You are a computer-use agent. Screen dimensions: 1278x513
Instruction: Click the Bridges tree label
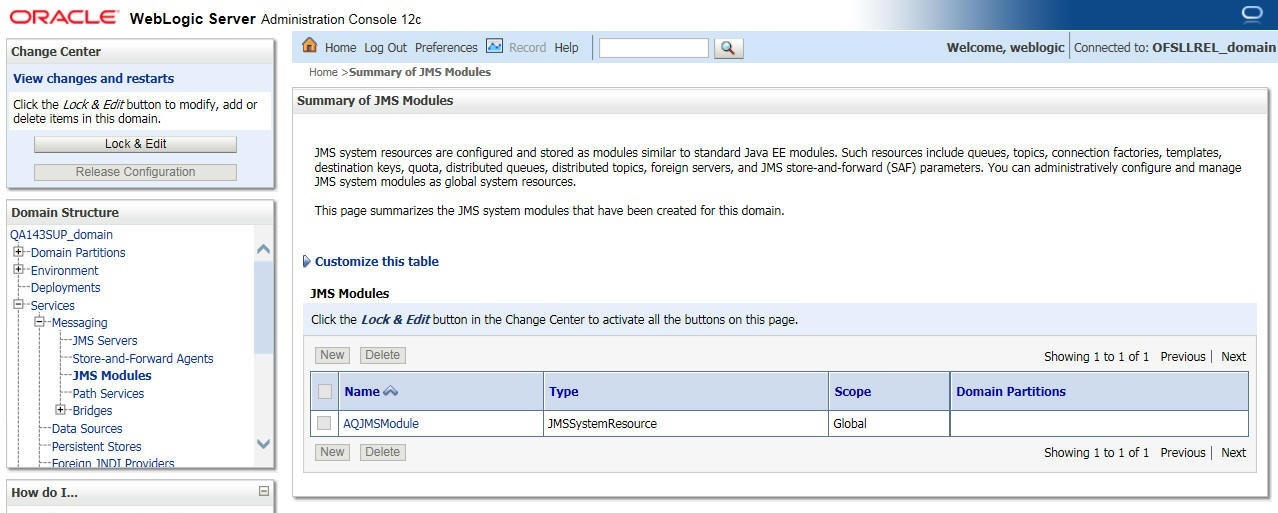[x=93, y=410]
